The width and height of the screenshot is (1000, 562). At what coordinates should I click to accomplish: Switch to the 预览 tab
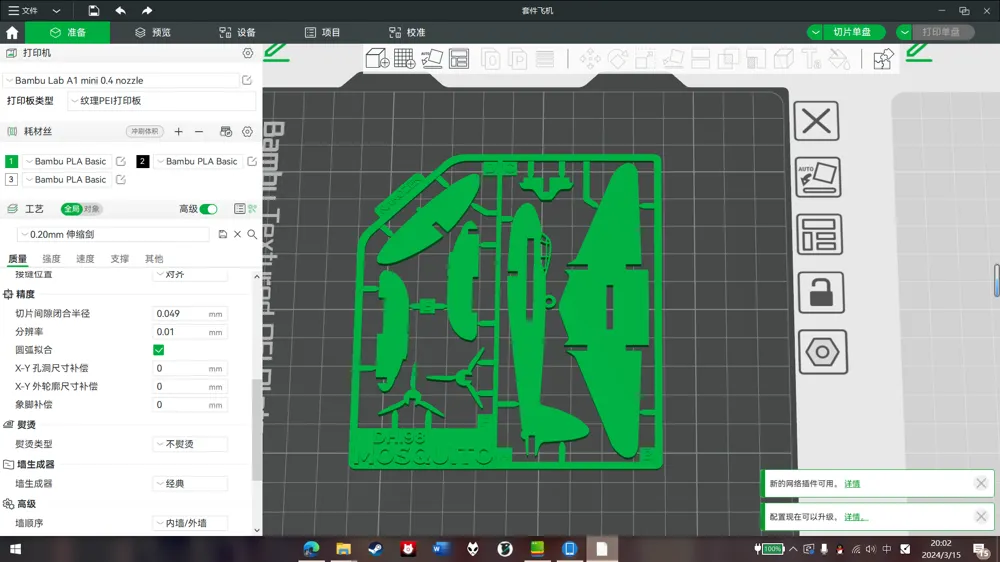coord(153,33)
